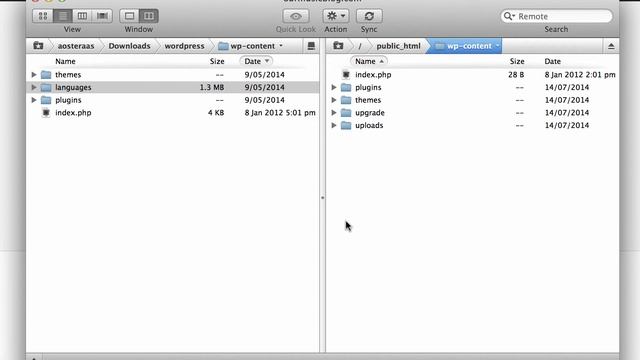Select local 'themes' name
Viewport: 640px width, 360px height.
click(x=68, y=75)
